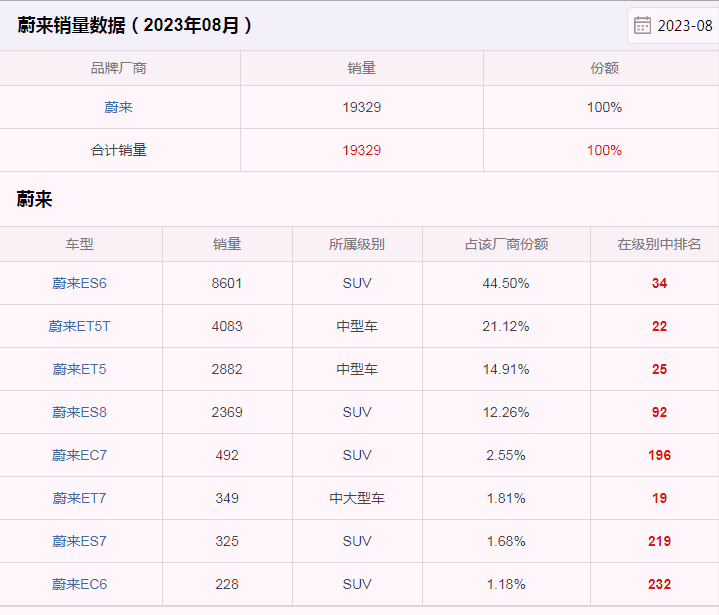
Task: Click the ES6 sales value 8601
Action: (x=227, y=283)
